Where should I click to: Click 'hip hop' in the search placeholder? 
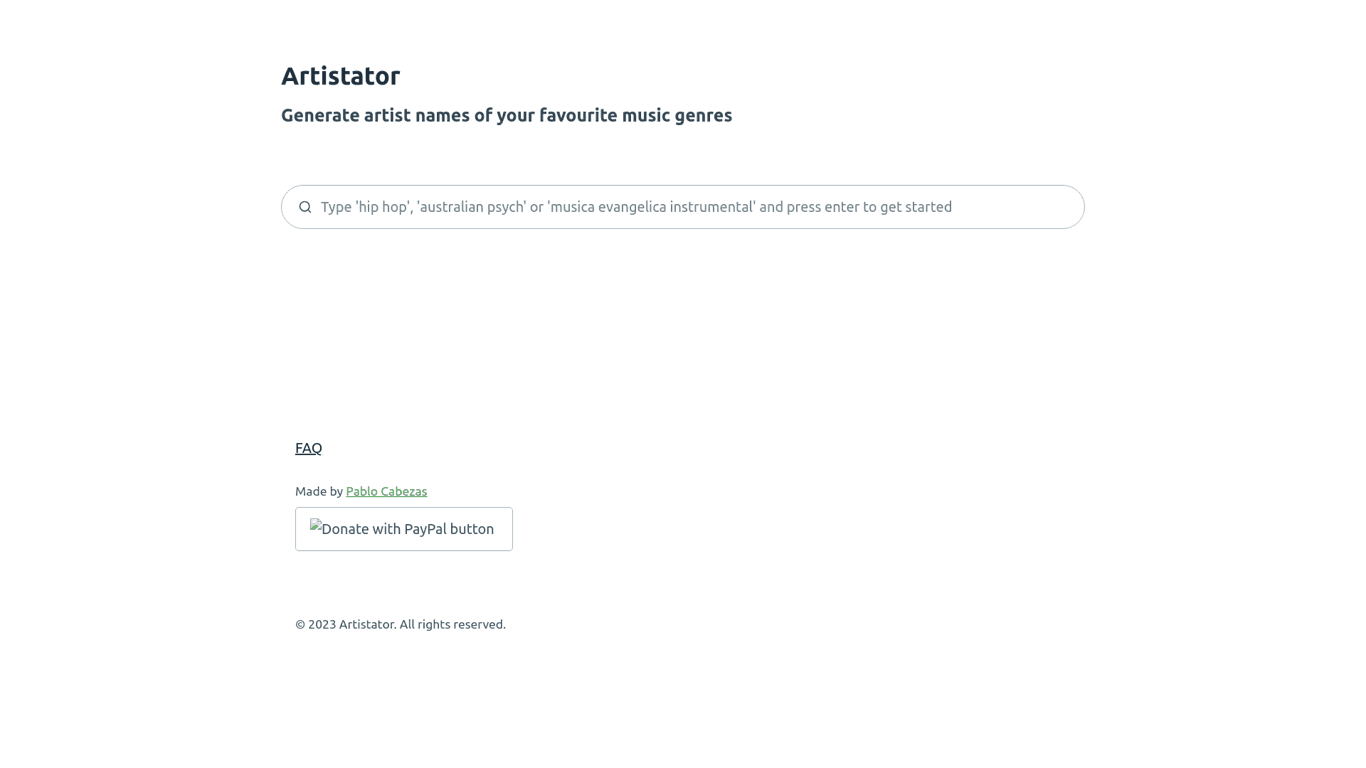coord(383,207)
